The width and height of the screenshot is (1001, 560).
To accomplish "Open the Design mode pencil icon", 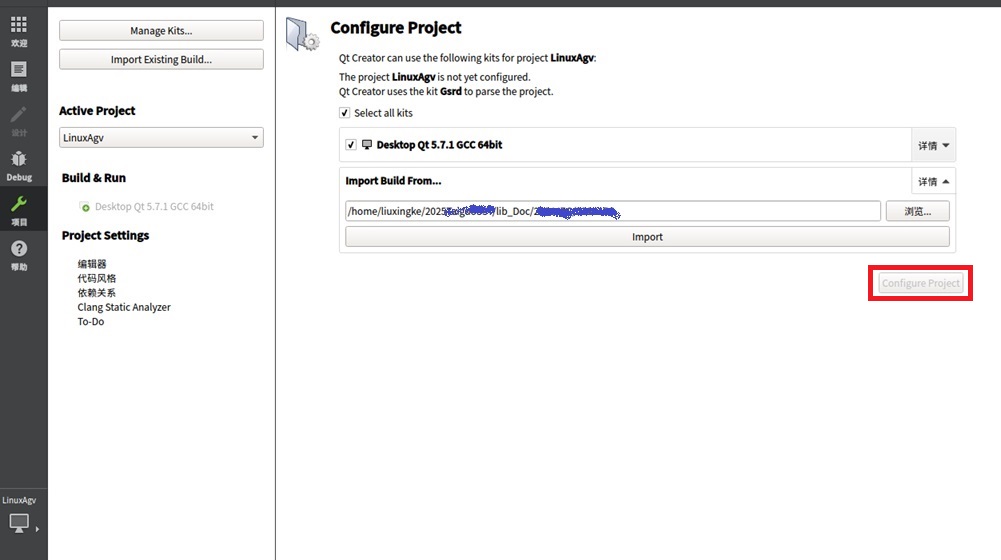I will click(x=19, y=114).
